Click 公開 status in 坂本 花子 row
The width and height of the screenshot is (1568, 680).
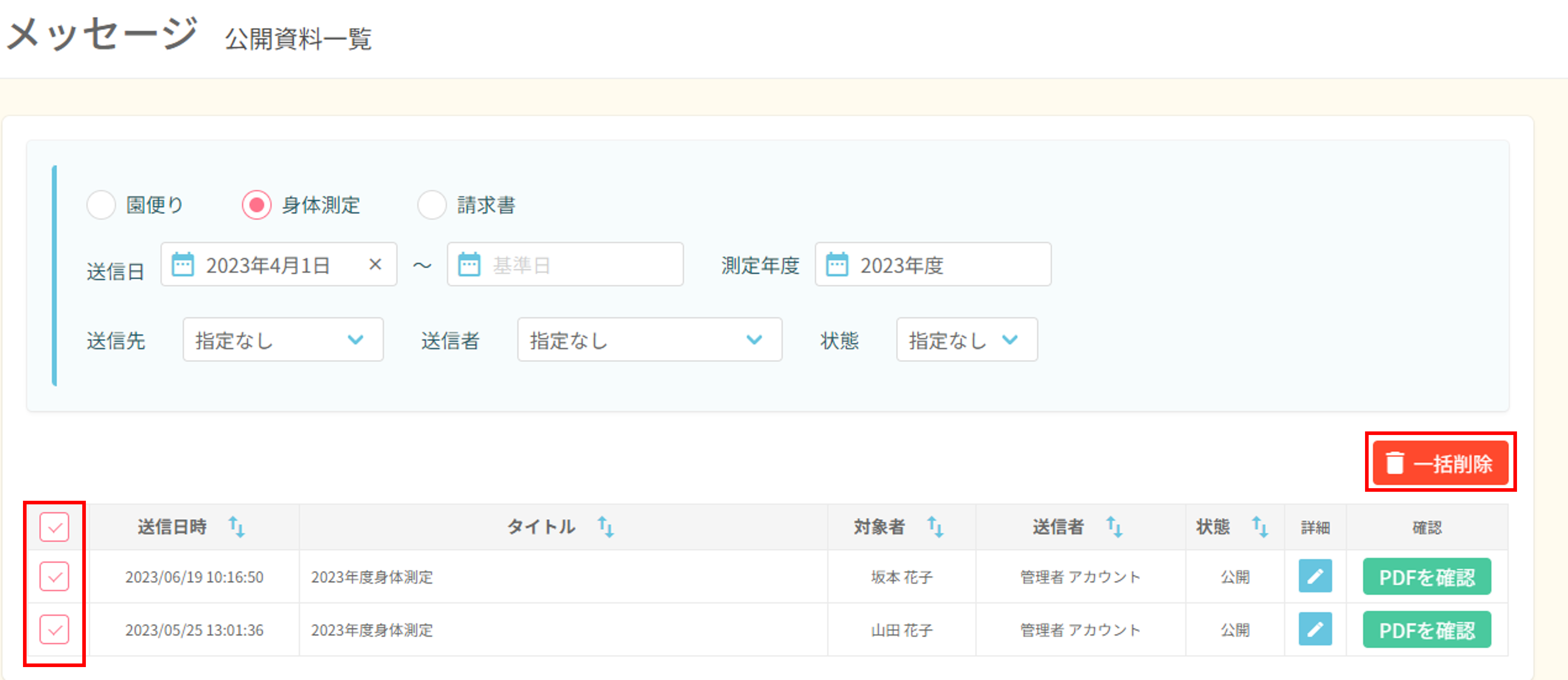coord(1235,577)
